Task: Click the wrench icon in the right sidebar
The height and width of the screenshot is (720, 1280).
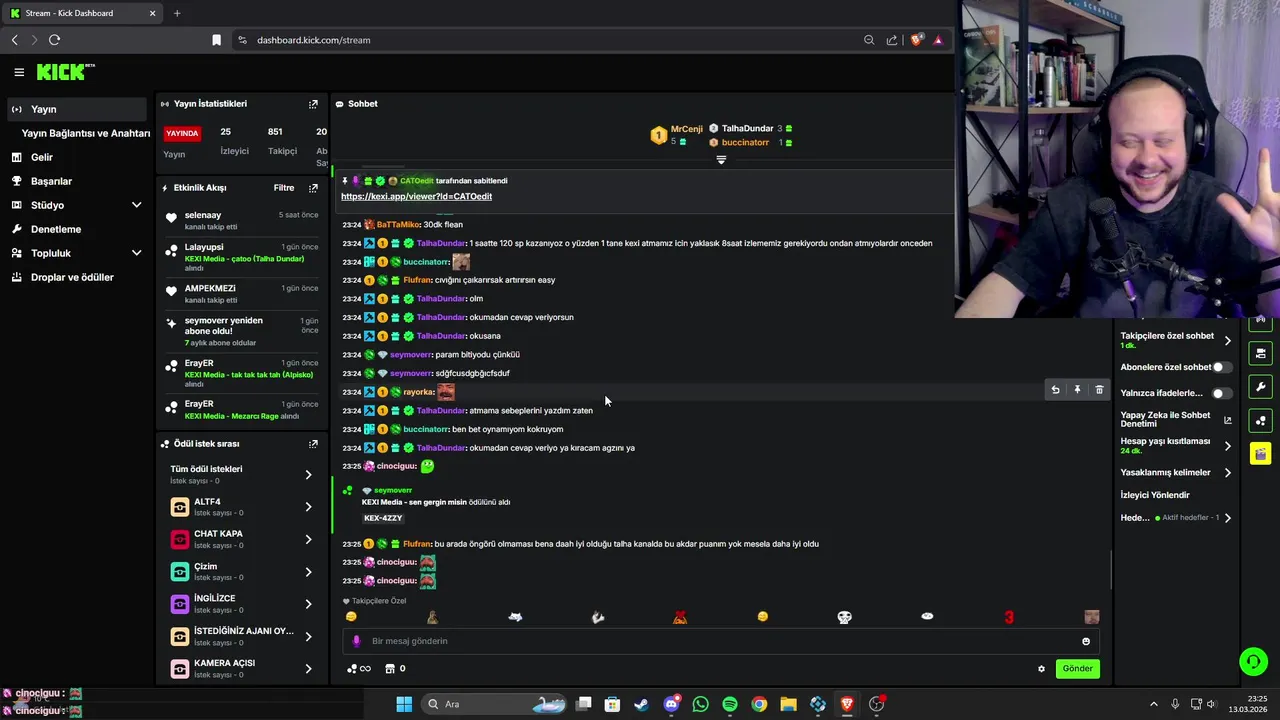Action: click(1261, 387)
